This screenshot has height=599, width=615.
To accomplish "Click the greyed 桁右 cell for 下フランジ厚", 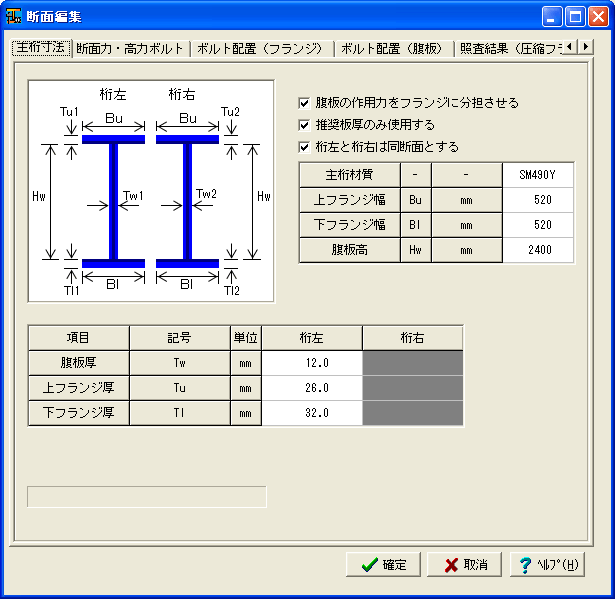I will click(x=413, y=413).
